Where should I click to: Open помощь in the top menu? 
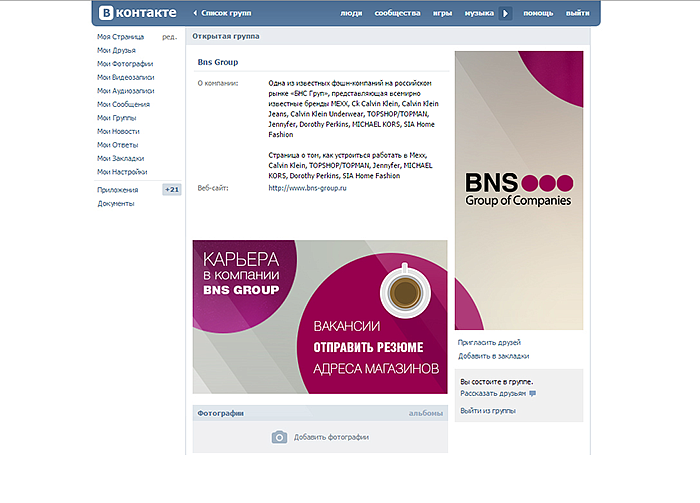538,13
